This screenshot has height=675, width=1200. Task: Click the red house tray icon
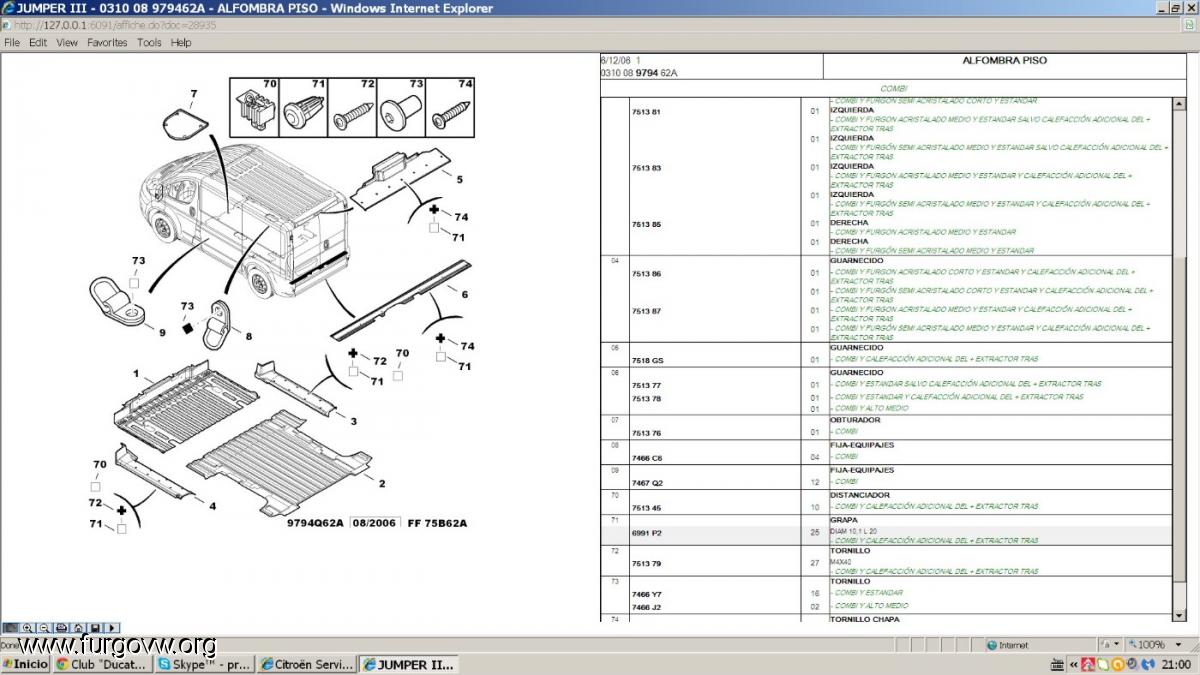[x=1088, y=664]
